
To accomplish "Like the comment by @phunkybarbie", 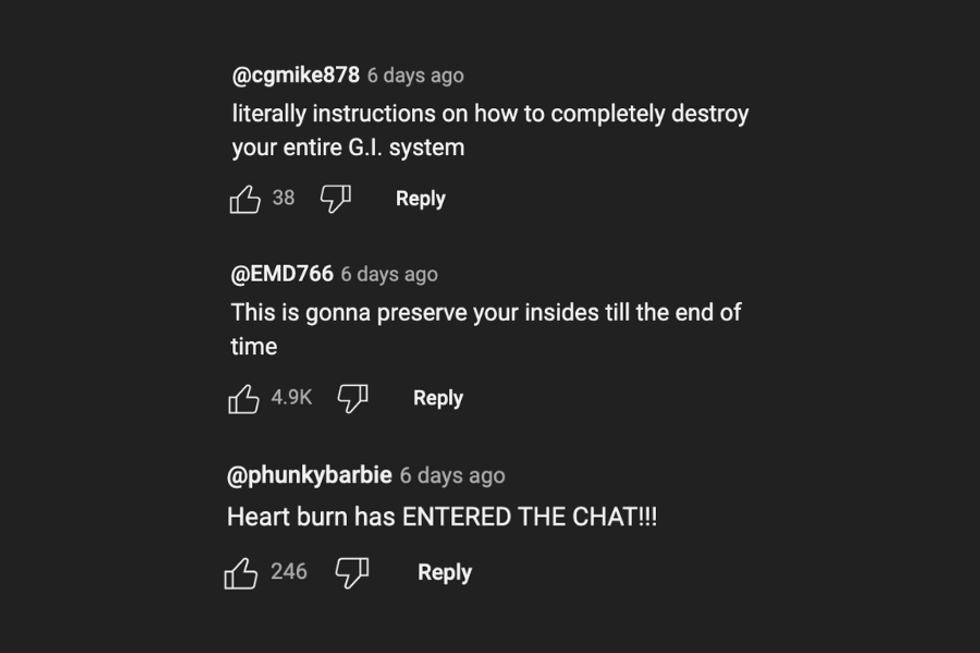I will pos(242,573).
